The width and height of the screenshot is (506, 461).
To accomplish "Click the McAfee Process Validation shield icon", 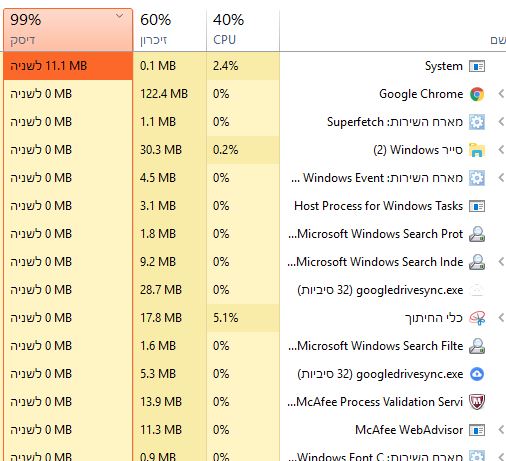I will [477, 402].
